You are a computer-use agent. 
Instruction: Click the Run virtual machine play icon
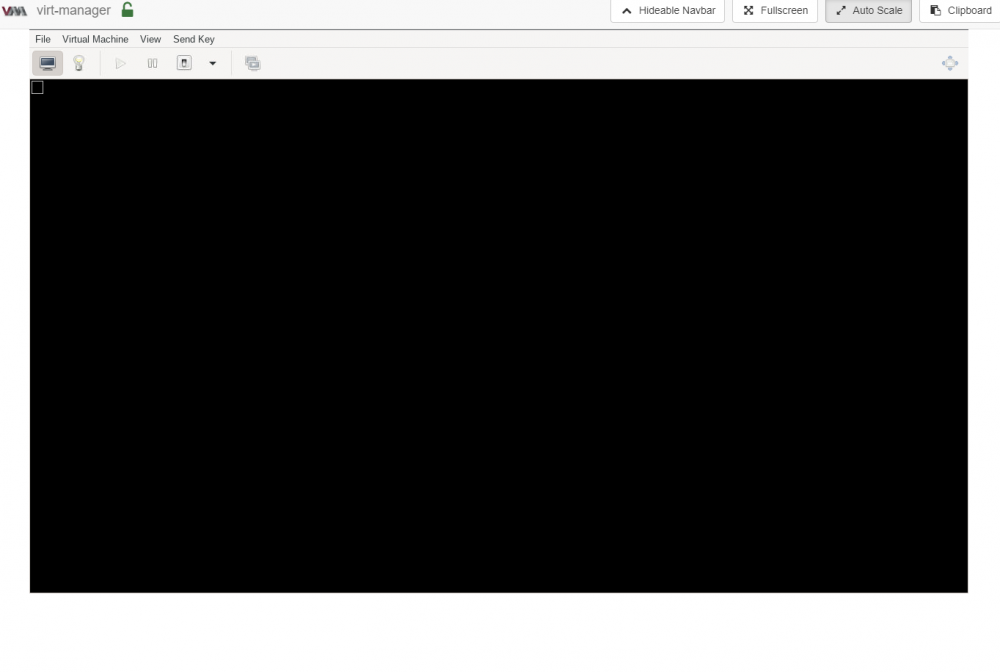click(121, 63)
